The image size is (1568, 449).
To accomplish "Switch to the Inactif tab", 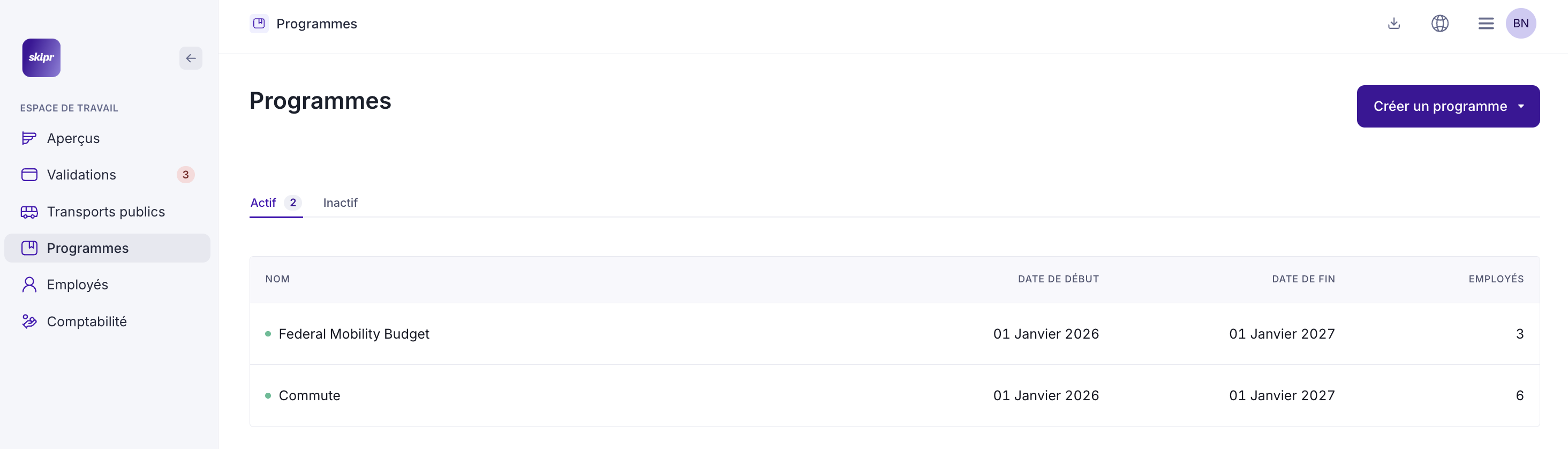I will [x=340, y=203].
